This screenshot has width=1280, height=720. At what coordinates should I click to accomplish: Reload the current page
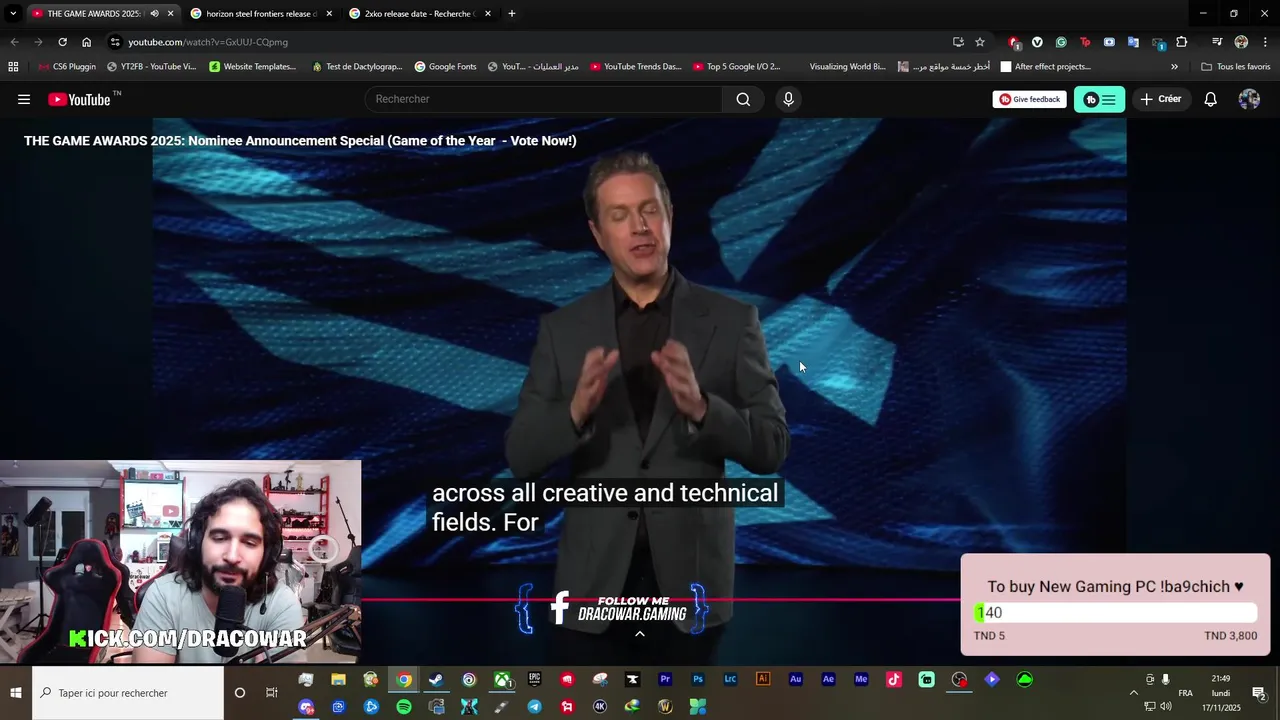[62, 42]
